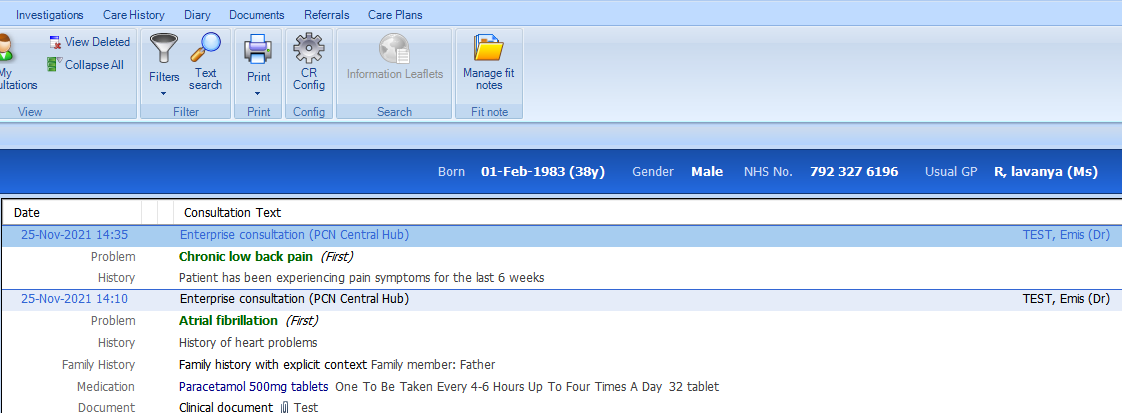
Task: Collapse the 25-Nov-2021 14:35 consultation row
Action: 561,235
